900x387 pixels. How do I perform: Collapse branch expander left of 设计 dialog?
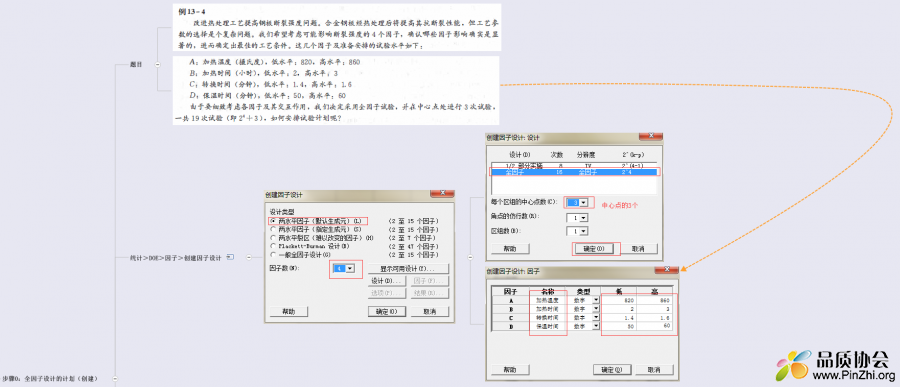470,258
